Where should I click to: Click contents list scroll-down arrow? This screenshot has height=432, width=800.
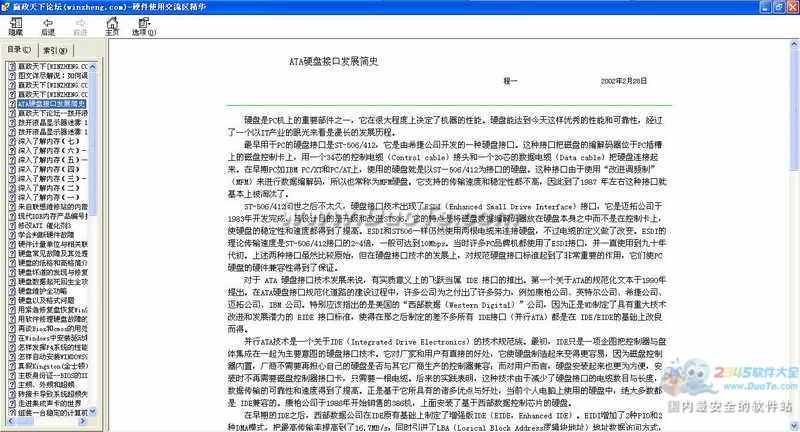click(x=92, y=412)
